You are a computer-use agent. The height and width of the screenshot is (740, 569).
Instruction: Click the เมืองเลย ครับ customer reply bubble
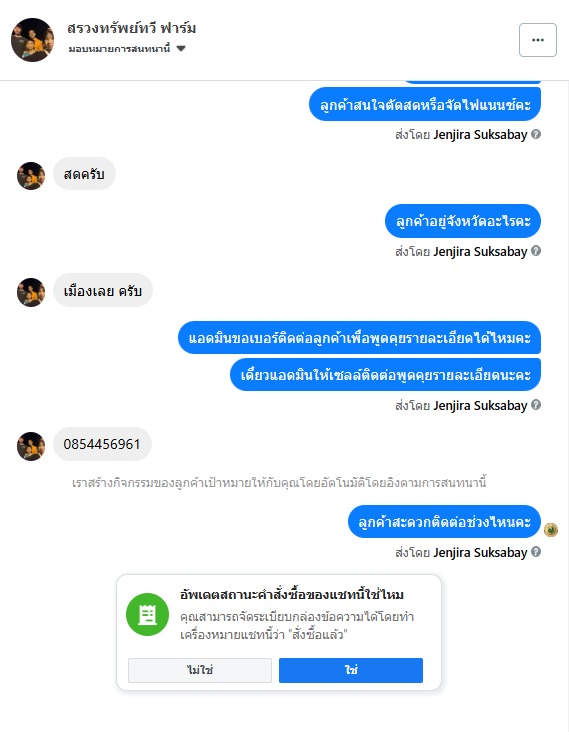point(103,290)
